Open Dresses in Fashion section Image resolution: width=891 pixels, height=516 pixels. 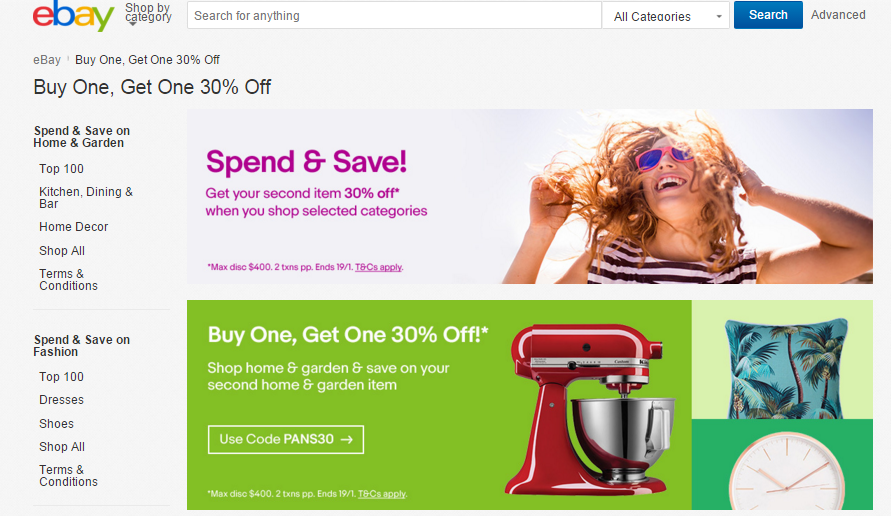coord(61,400)
